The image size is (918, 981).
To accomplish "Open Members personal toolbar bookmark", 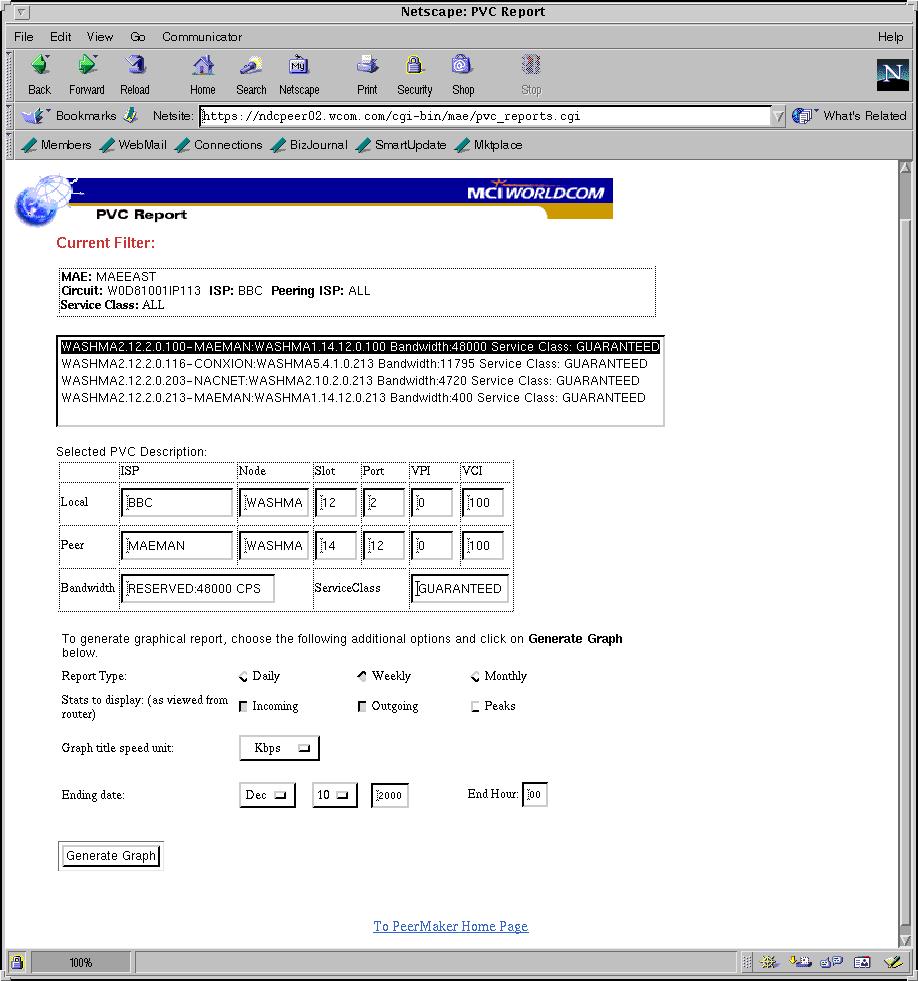I will [x=56, y=145].
